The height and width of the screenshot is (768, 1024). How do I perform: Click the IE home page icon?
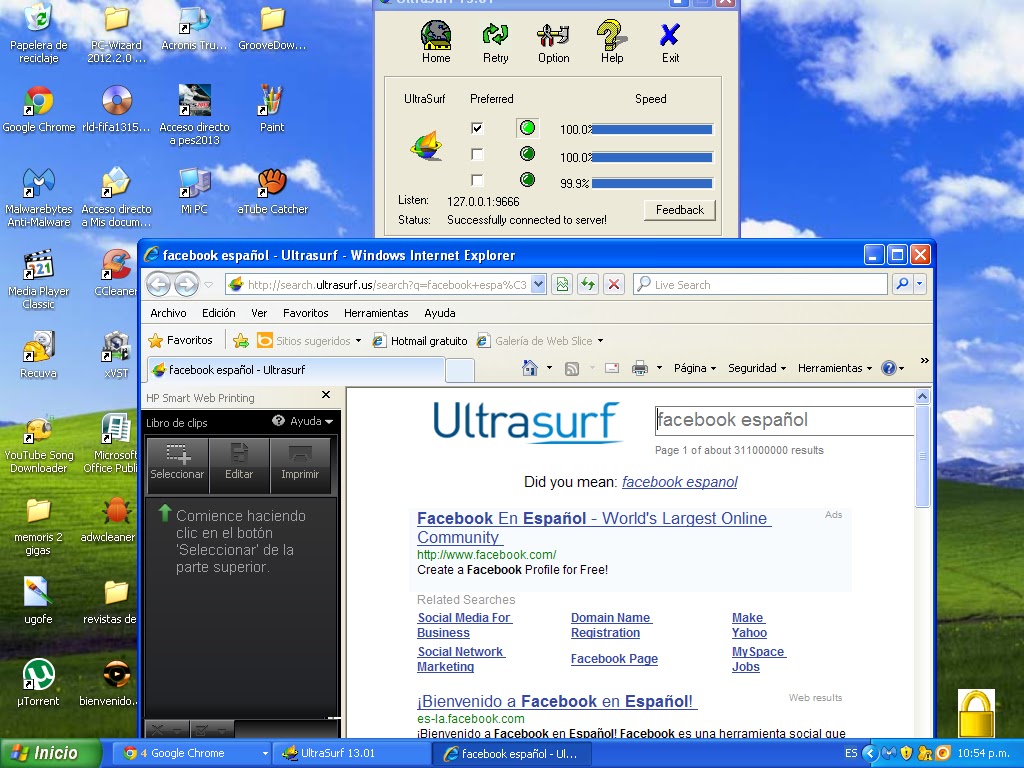[530, 368]
